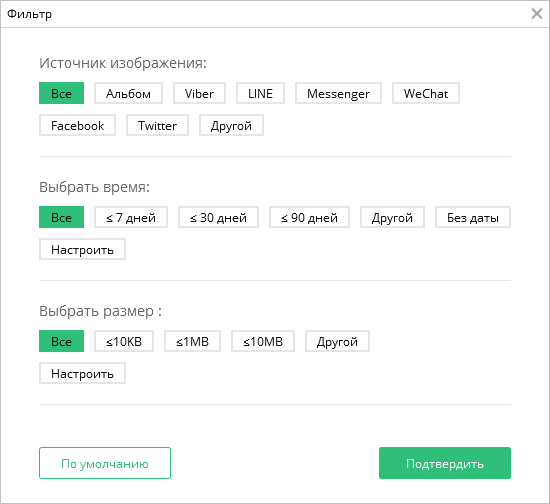Select 'Все' under Выбрать размер
This screenshot has width=550, height=504.
point(61,341)
